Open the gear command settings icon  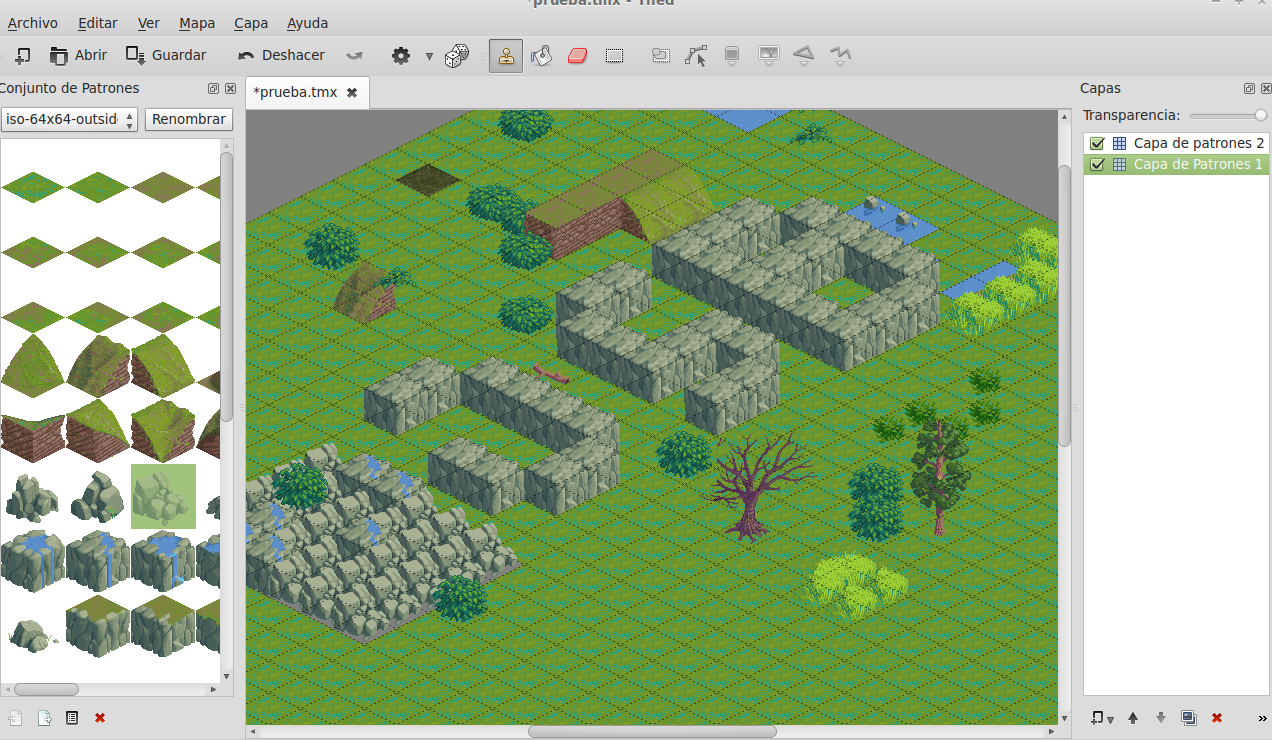[x=401, y=56]
